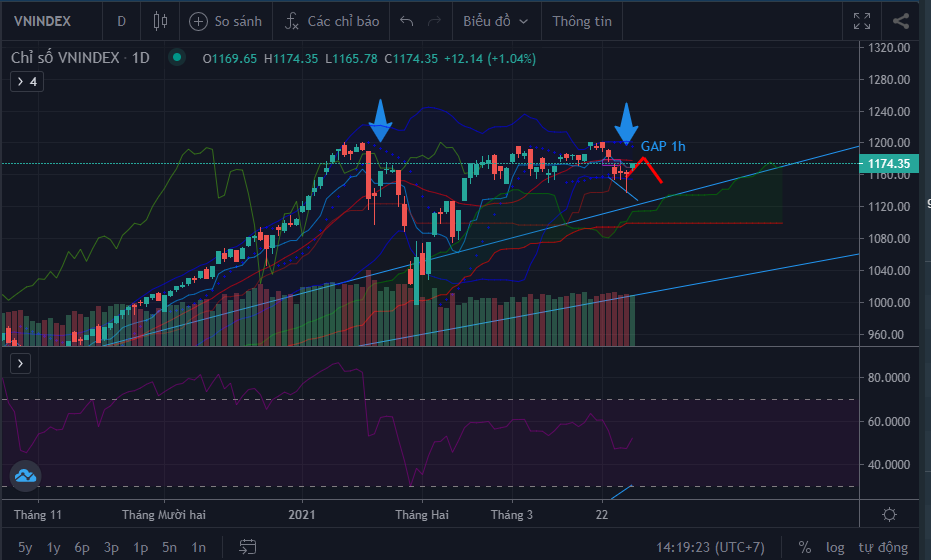Toggle percent scale mode
Screen dimensions: 931x560
click(805, 547)
